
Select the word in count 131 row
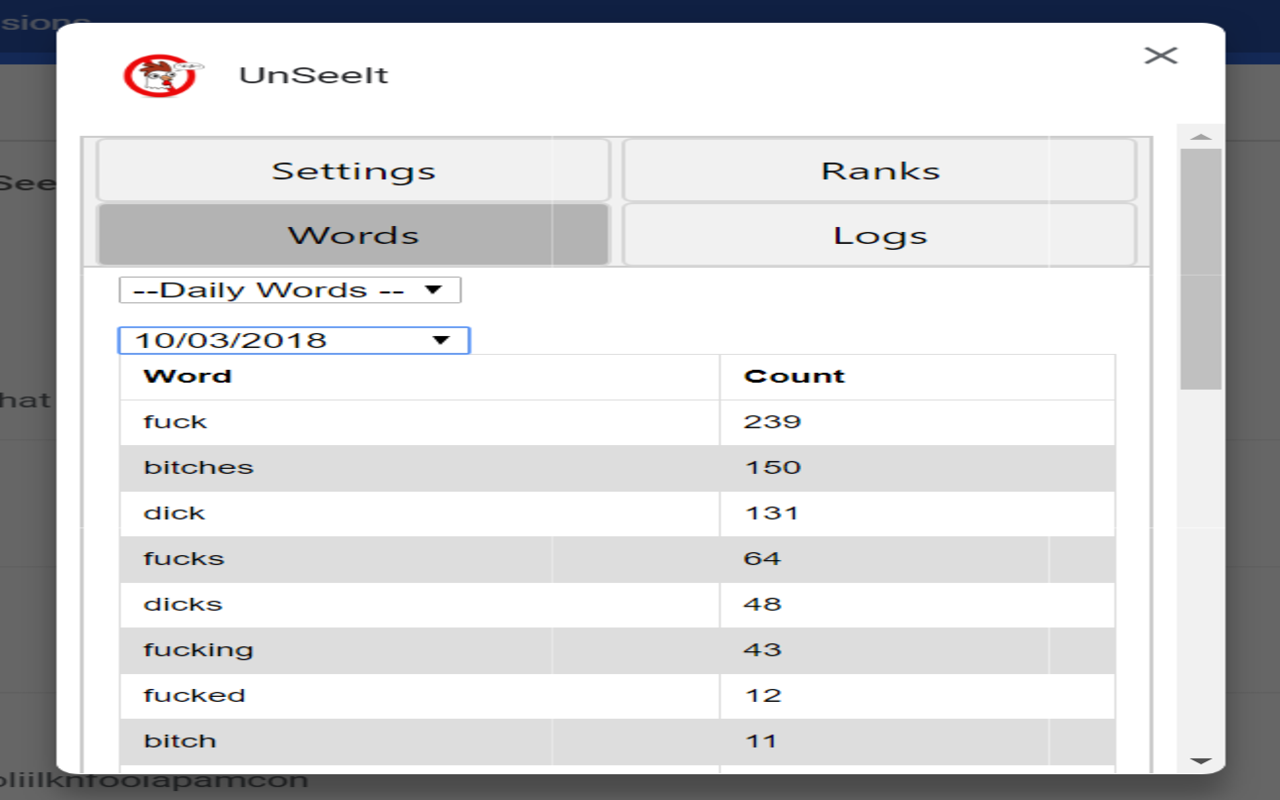[174, 514]
